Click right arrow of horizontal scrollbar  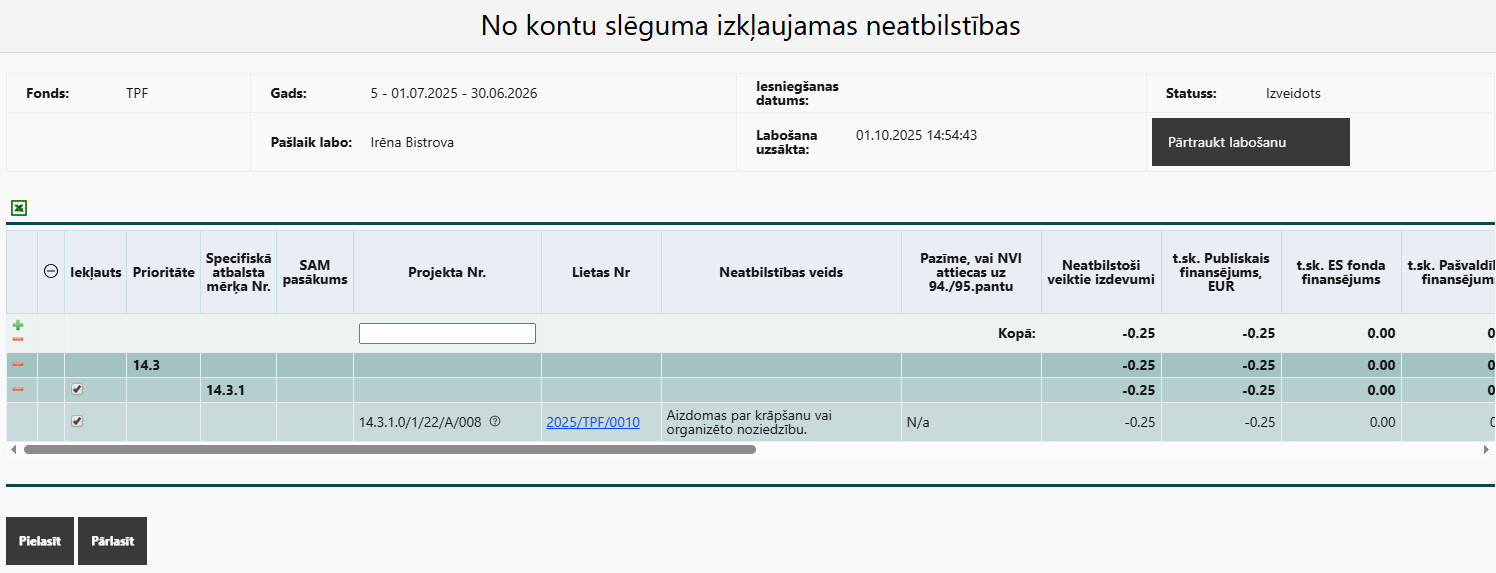1486,450
